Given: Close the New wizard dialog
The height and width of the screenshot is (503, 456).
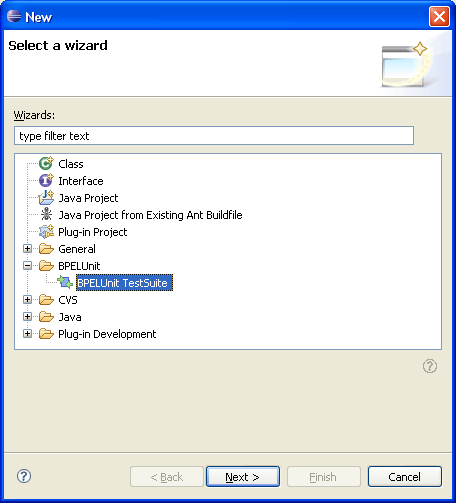Looking at the screenshot, I should 439,16.
